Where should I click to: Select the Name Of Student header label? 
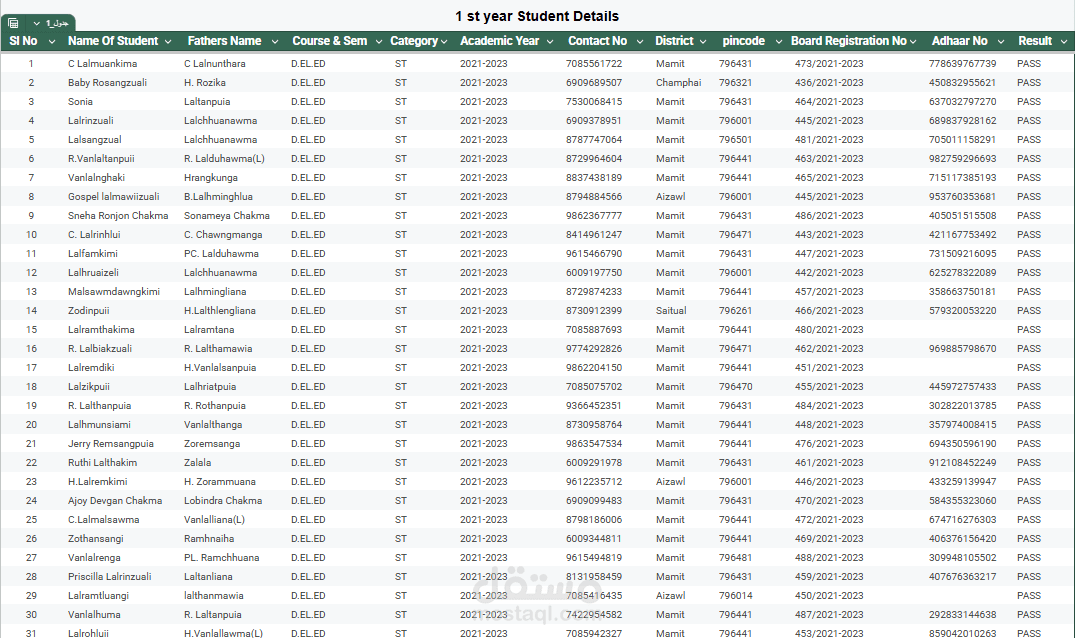pos(113,41)
